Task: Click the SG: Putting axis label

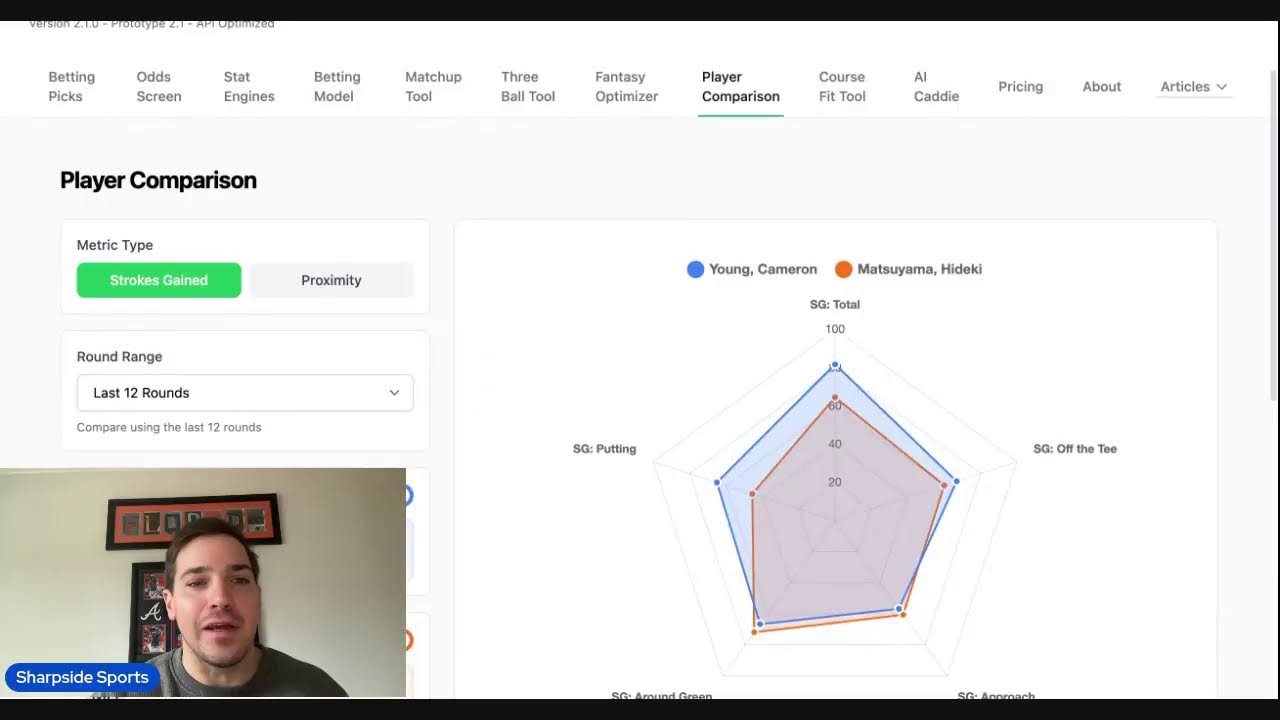Action: click(x=604, y=449)
